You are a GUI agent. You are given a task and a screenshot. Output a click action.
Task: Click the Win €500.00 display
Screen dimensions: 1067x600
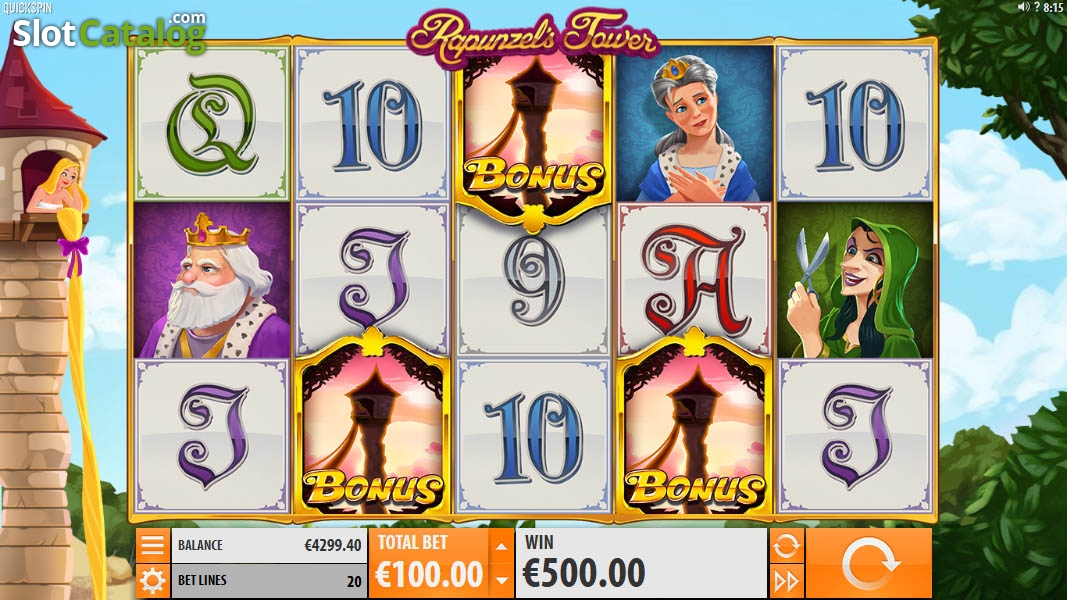tap(641, 563)
